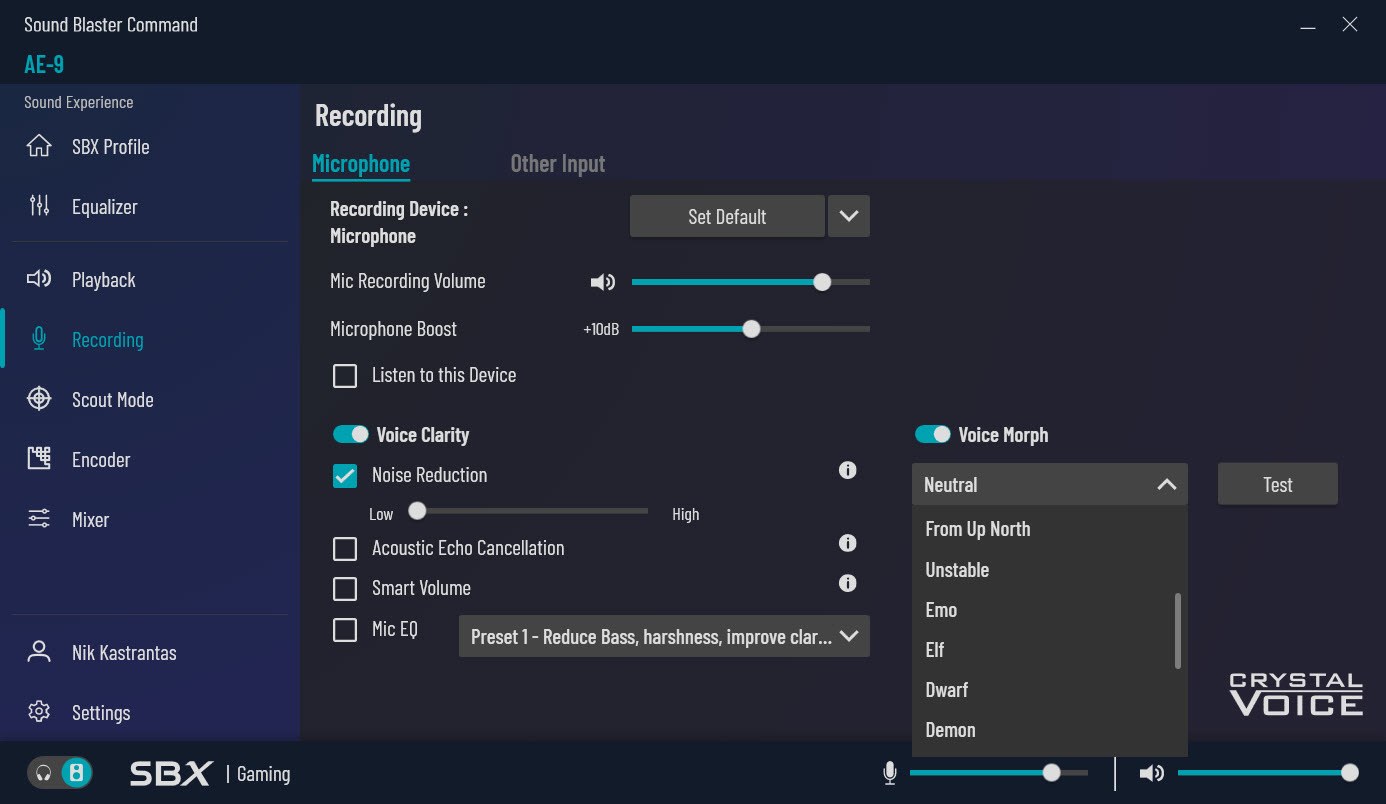Click the Recording microphone icon in sidebar
Image resolution: width=1386 pixels, height=804 pixels.
pos(39,339)
